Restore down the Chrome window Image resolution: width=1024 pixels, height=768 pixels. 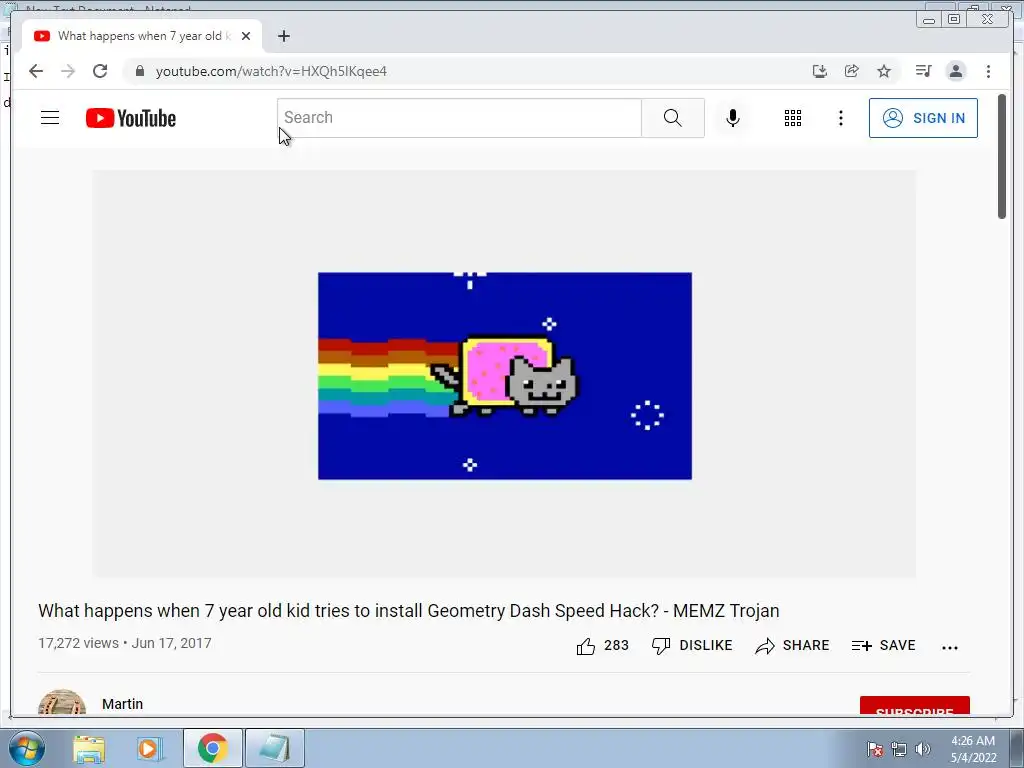[953, 20]
